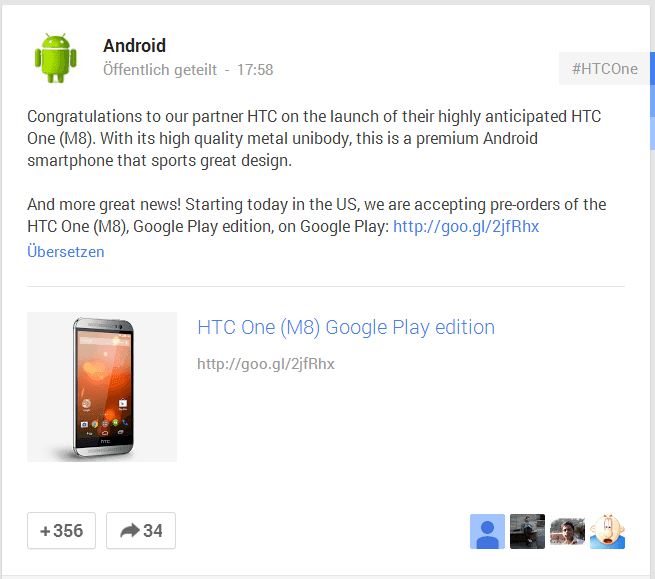Click the grey goo.gl URL under the title
Viewport: 655px width, 579px height.
click(x=266, y=364)
